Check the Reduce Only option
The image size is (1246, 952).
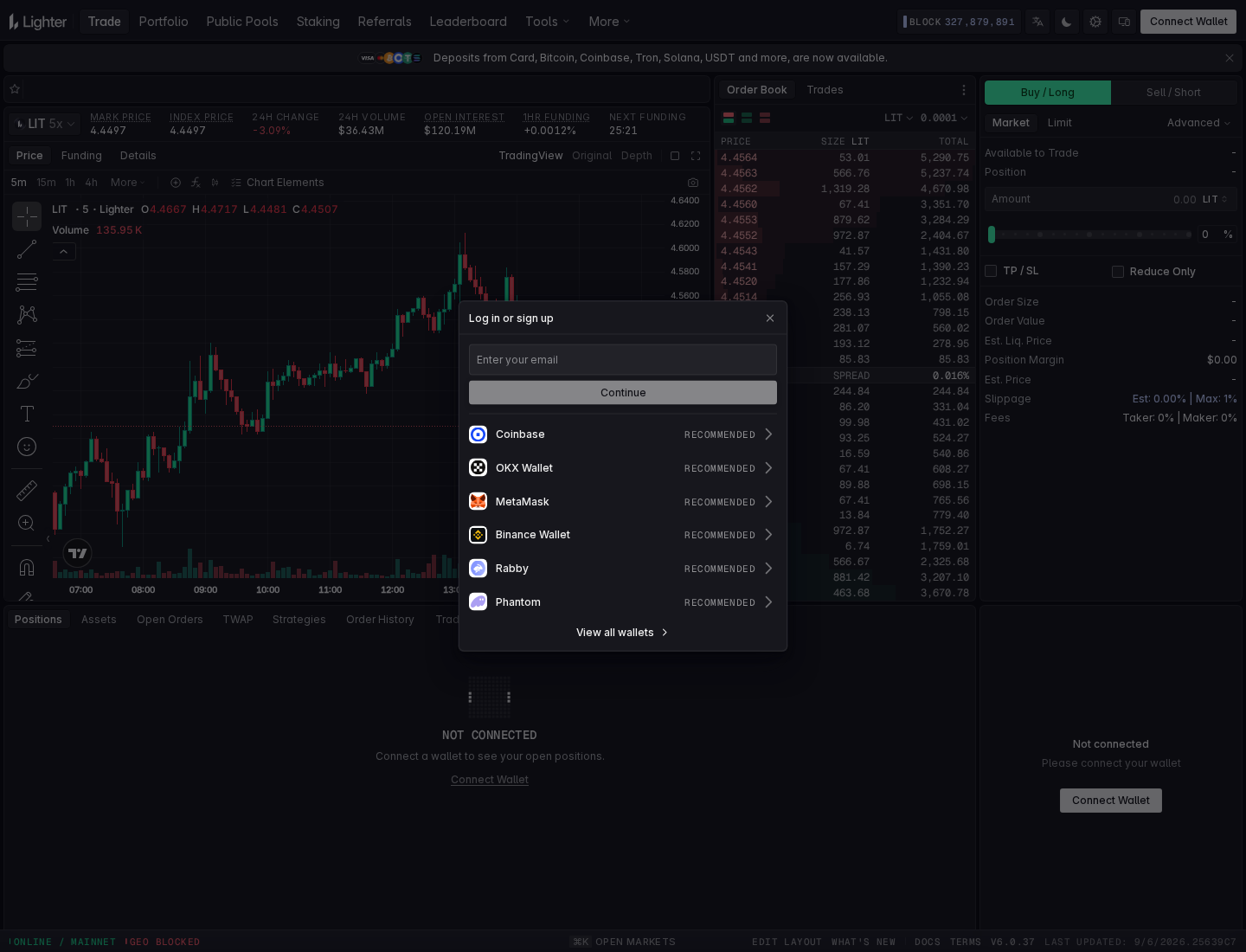(1118, 272)
